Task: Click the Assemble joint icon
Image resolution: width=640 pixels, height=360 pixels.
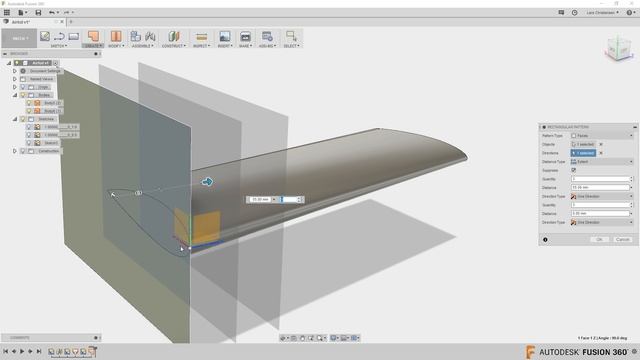Action: (x=150, y=36)
